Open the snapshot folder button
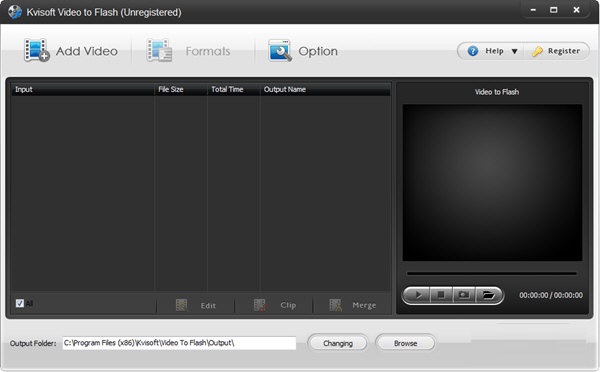Viewport: 600px width, 372px height. pyautogui.click(x=488, y=295)
